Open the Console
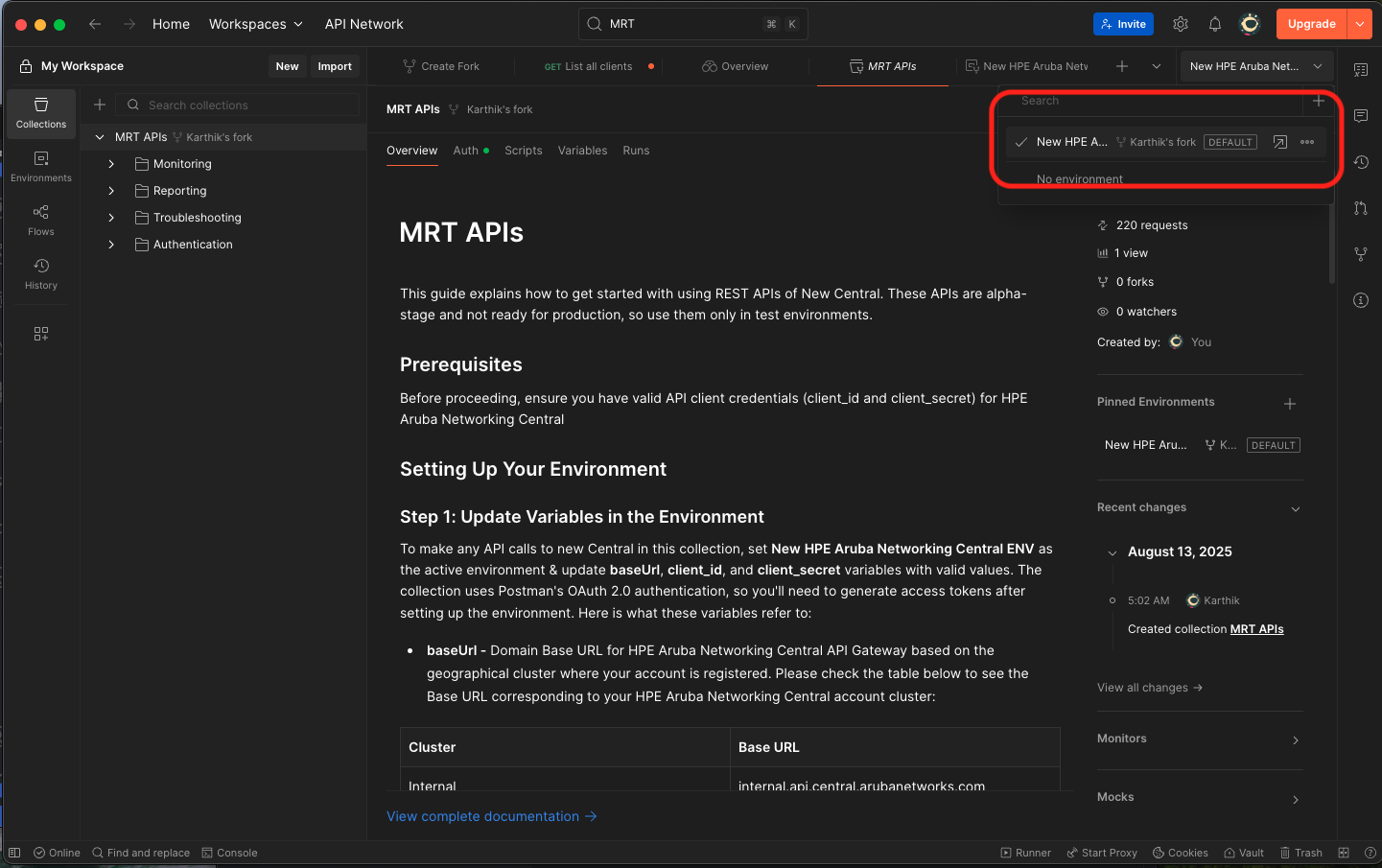 pyautogui.click(x=229, y=853)
